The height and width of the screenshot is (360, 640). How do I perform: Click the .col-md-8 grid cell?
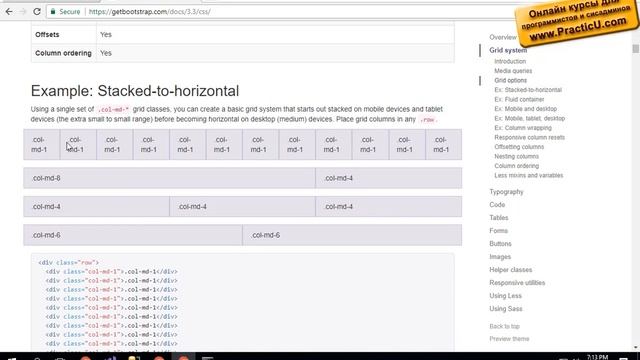coord(169,178)
